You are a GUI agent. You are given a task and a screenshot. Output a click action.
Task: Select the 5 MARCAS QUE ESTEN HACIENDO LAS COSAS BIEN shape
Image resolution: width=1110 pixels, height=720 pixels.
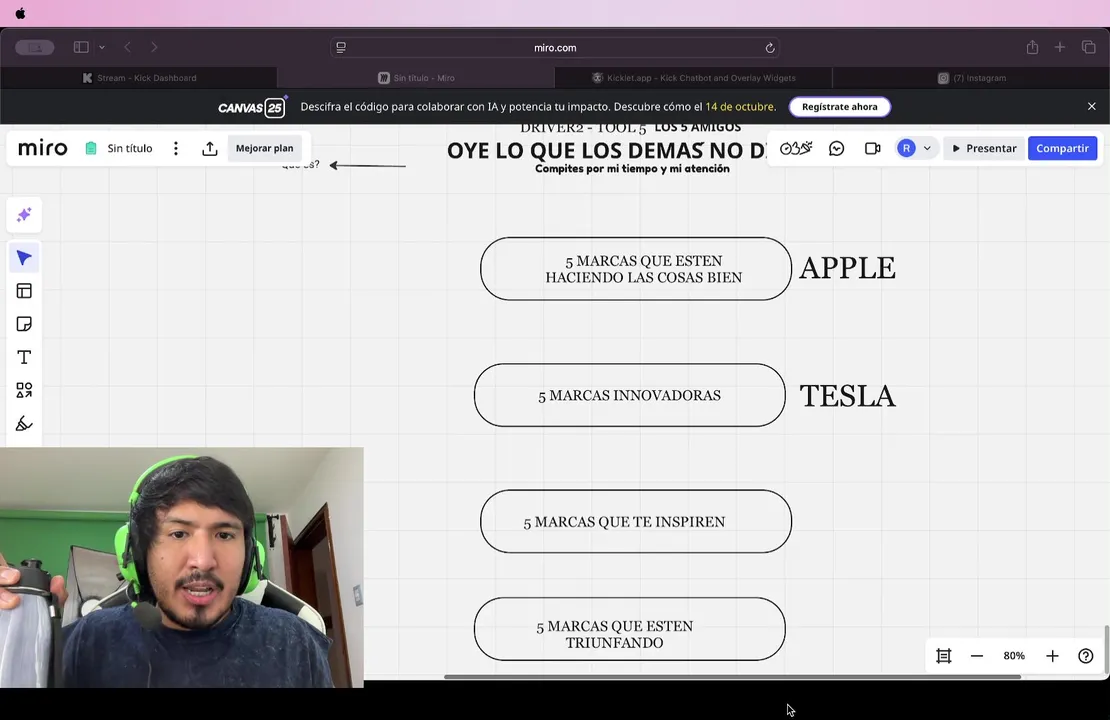636,269
